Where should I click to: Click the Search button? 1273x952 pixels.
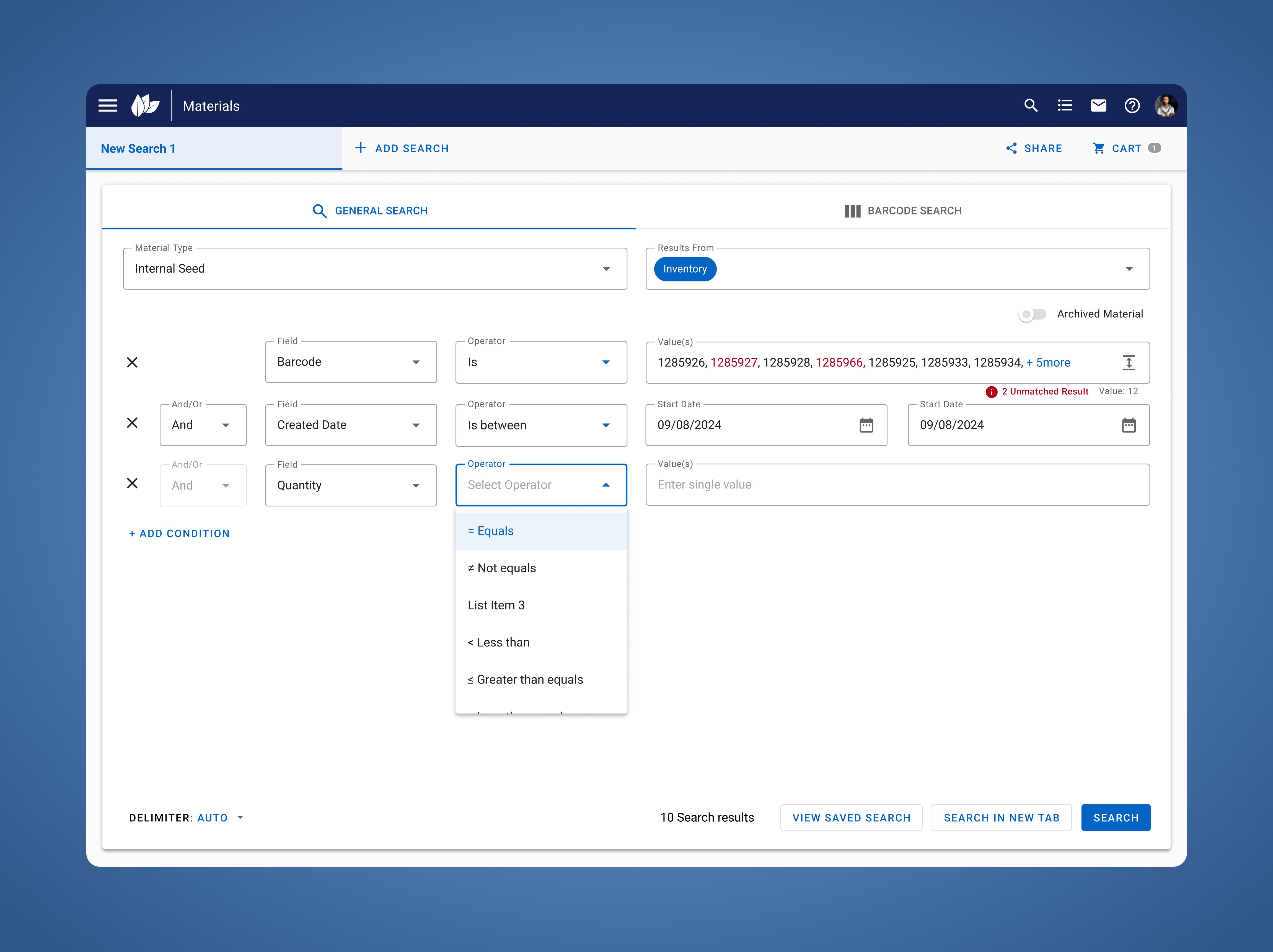(x=1115, y=818)
